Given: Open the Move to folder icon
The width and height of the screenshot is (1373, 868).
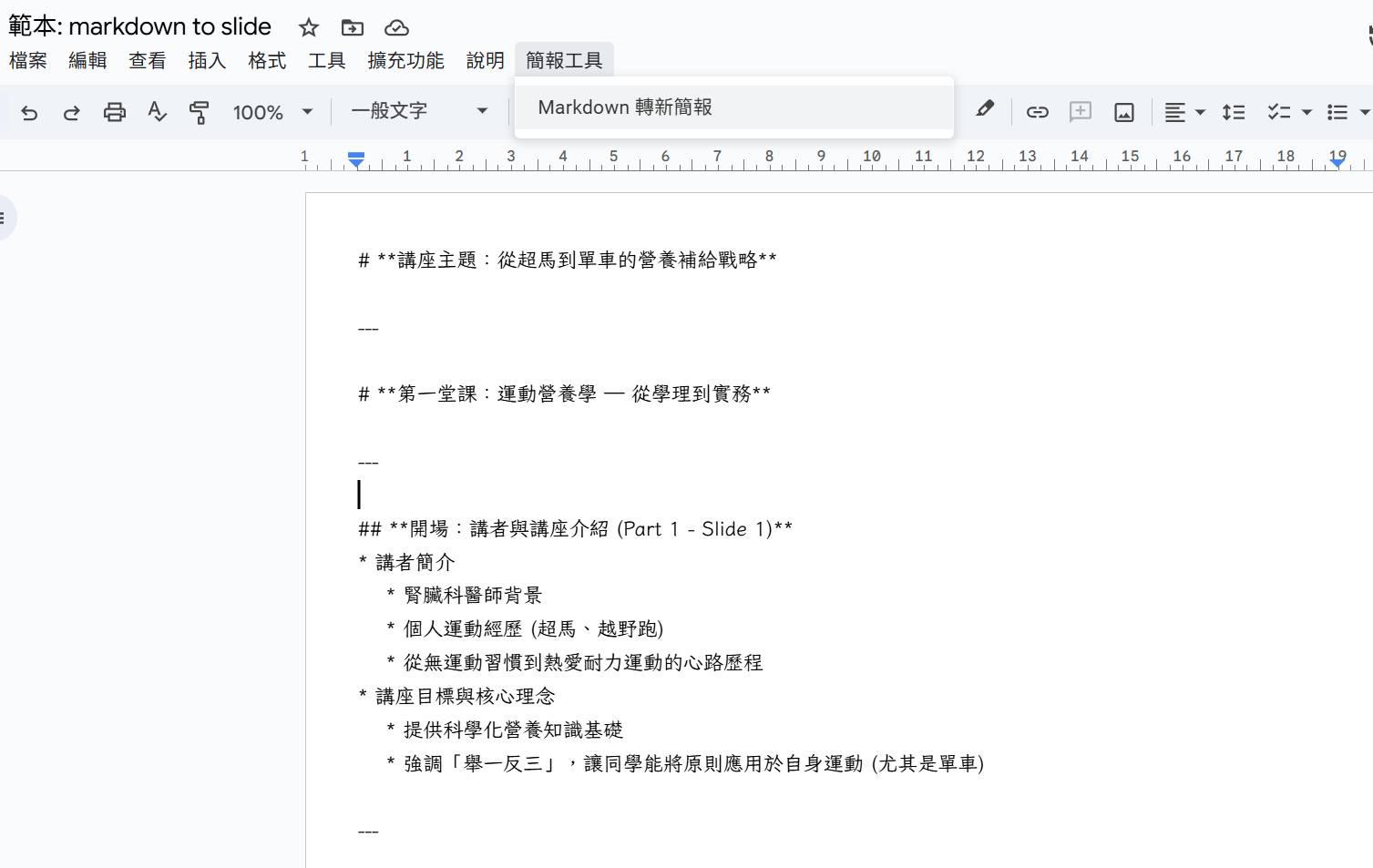Looking at the screenshot, I should (353, 27).
